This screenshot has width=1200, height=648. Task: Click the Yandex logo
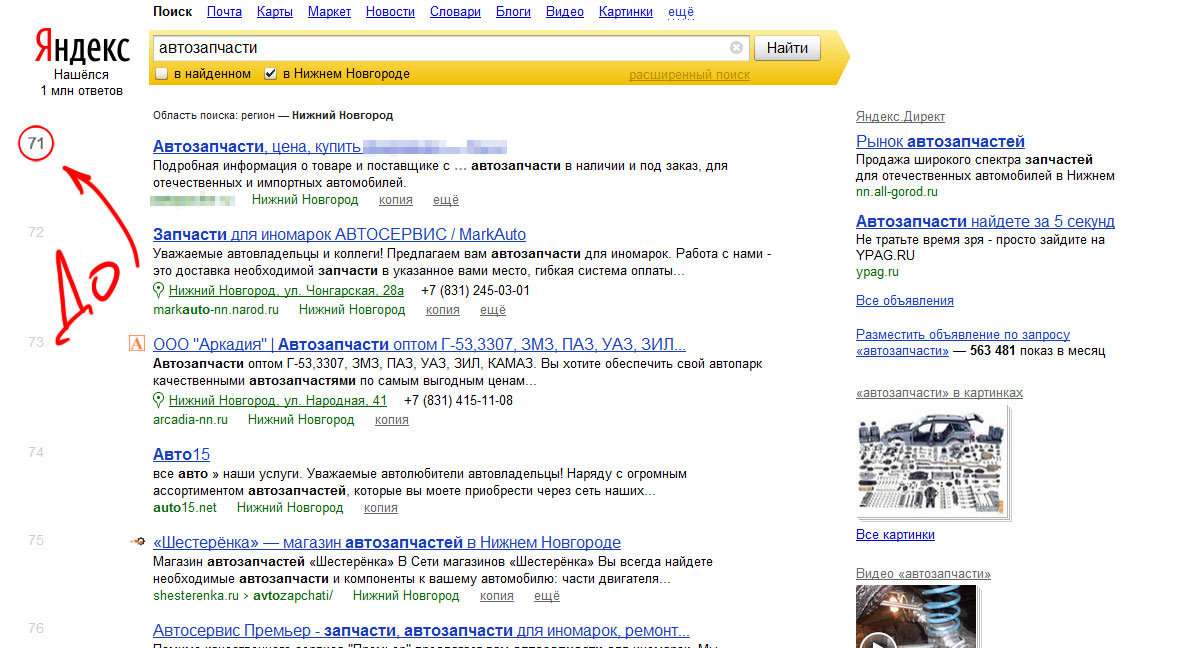(82, 46)
